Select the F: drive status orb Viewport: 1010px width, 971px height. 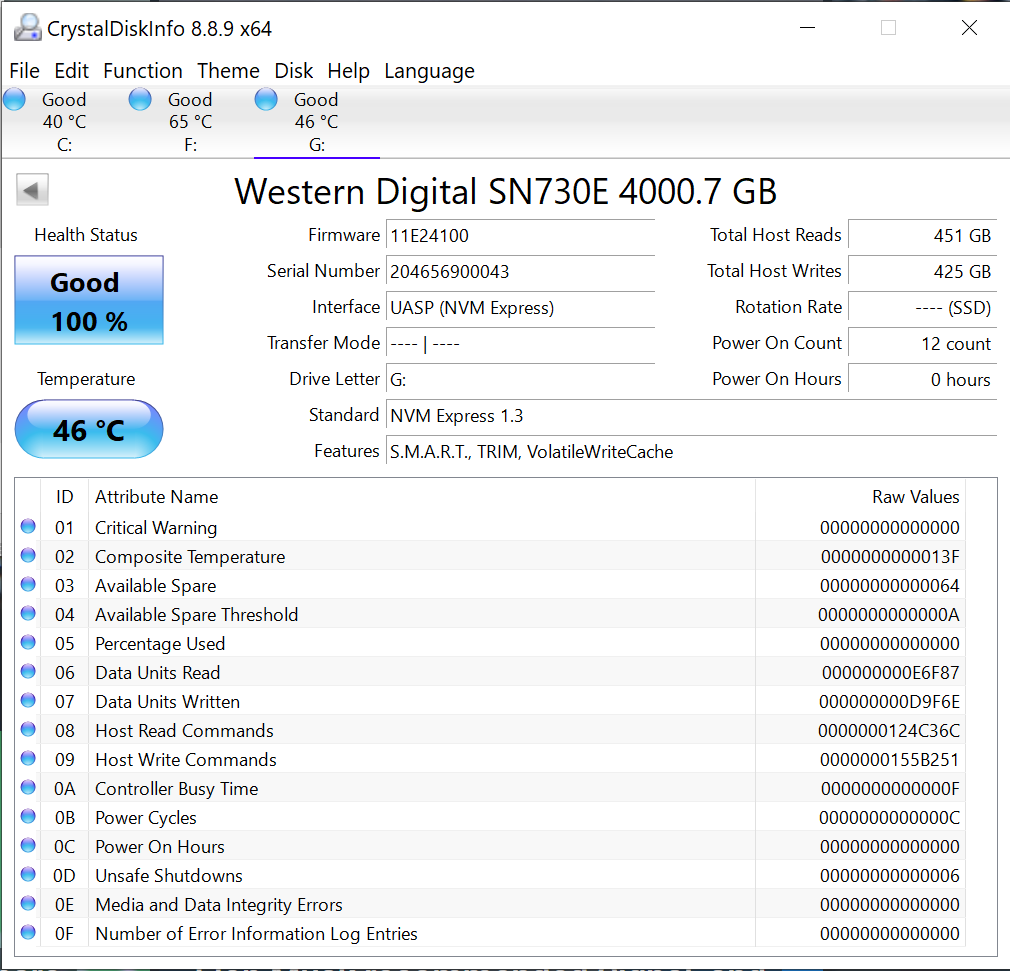coord(141,100)
